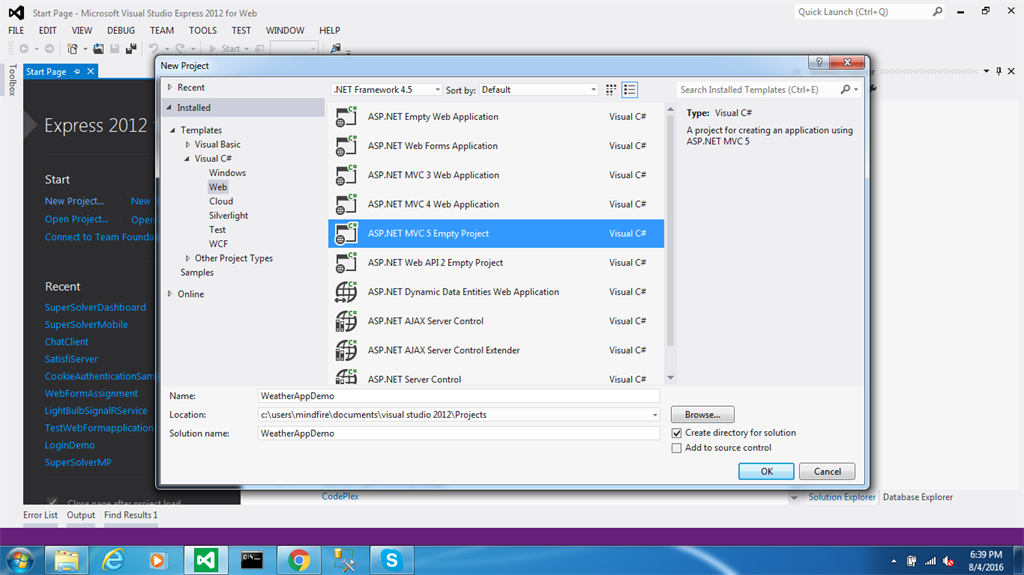Screen dimensions: 1024x575
Task: Click the OK button
Action: (x=766, y=471)
